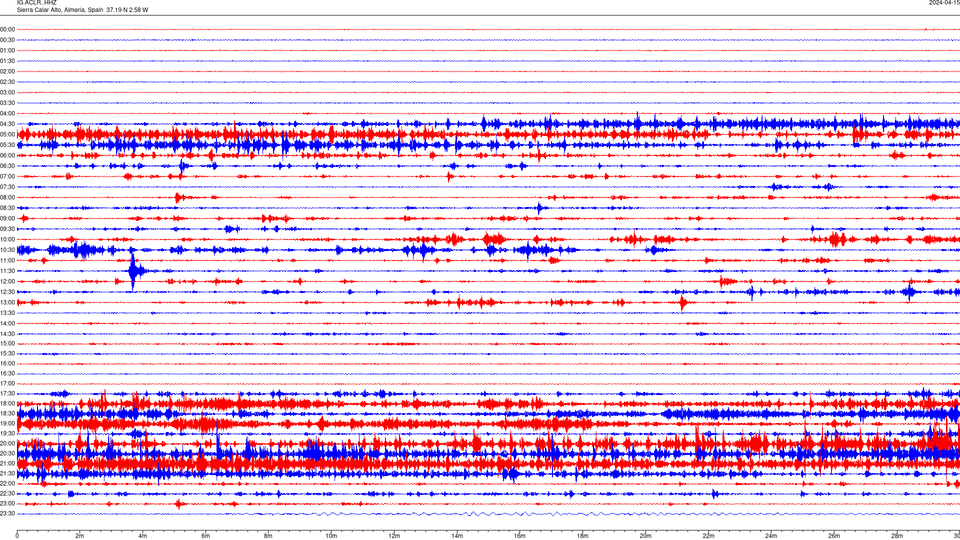Click the 4m tick label on the axis
The height and width of the screenshot is (540, 960).
(143, 536)
